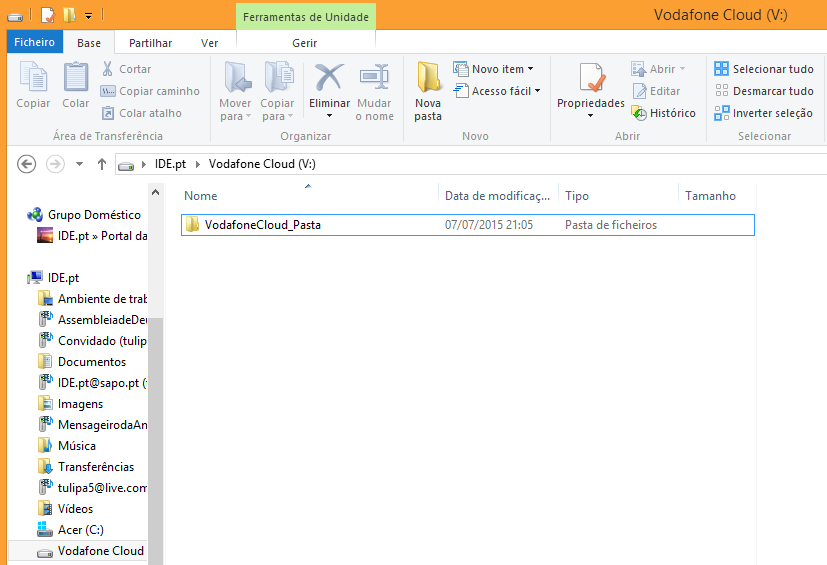
Task: Select Grupo Doméstico in the navigation pane
Action: [84, 215]
